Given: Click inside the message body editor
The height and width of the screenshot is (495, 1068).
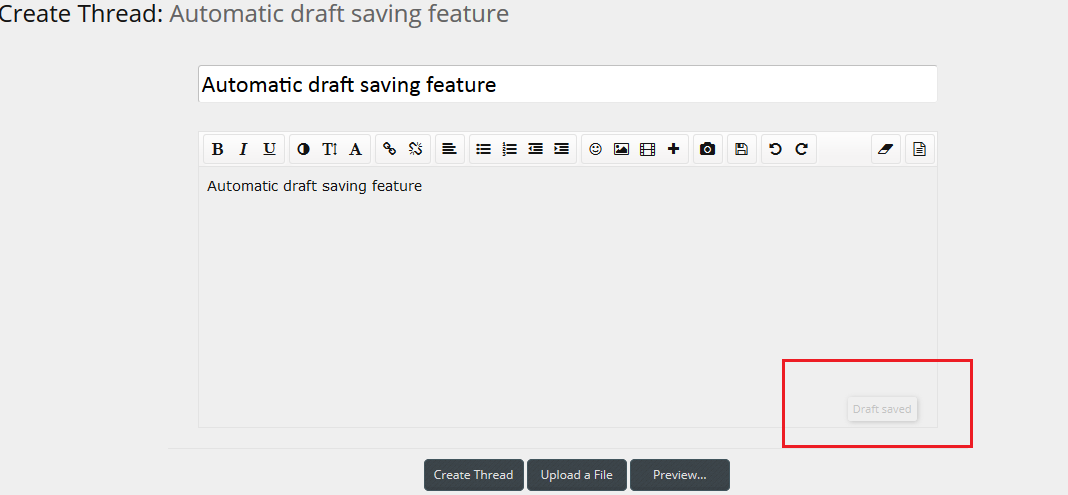Looking at the screenshot, I should point(567,297).
